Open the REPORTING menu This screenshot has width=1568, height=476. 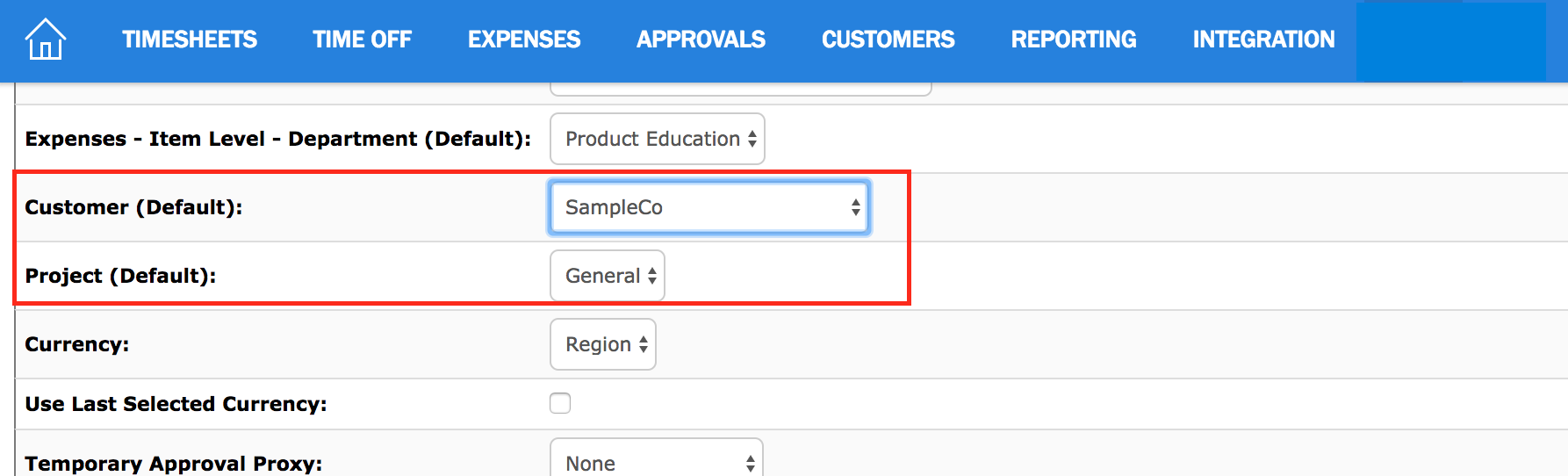coord(1074,40)
